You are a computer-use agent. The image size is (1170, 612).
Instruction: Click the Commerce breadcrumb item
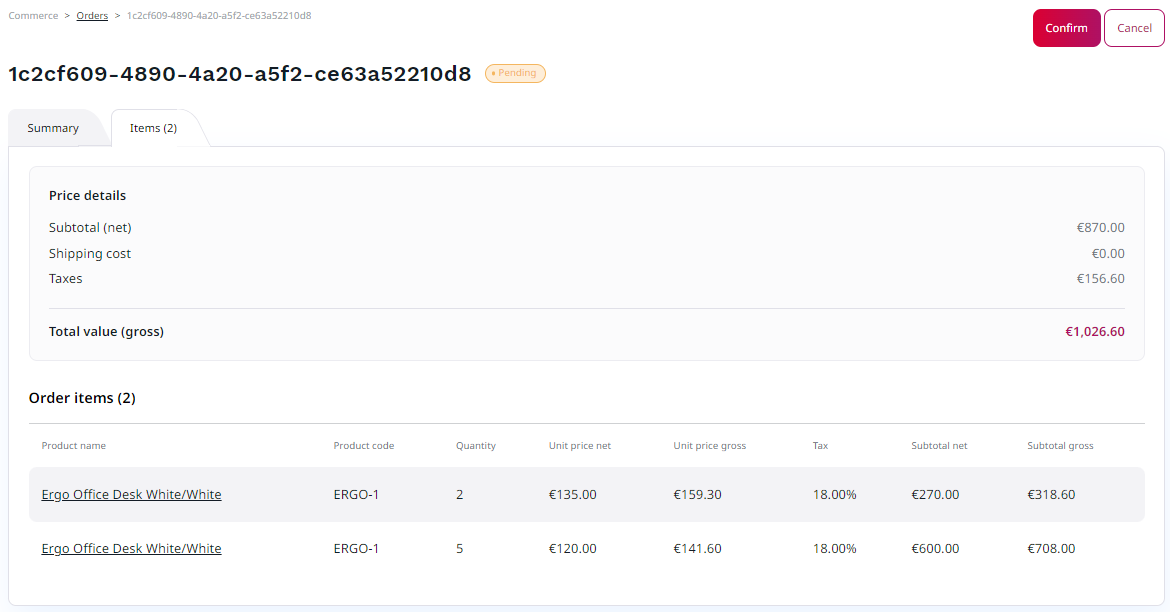33,16
